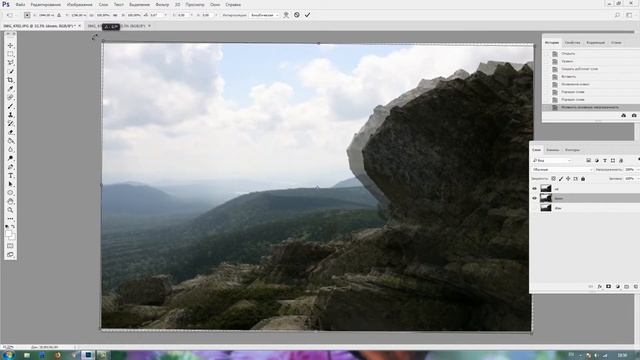Toggle type layer filter
Image resolution: width=640 pixels, height=360 pixels.
605,160
